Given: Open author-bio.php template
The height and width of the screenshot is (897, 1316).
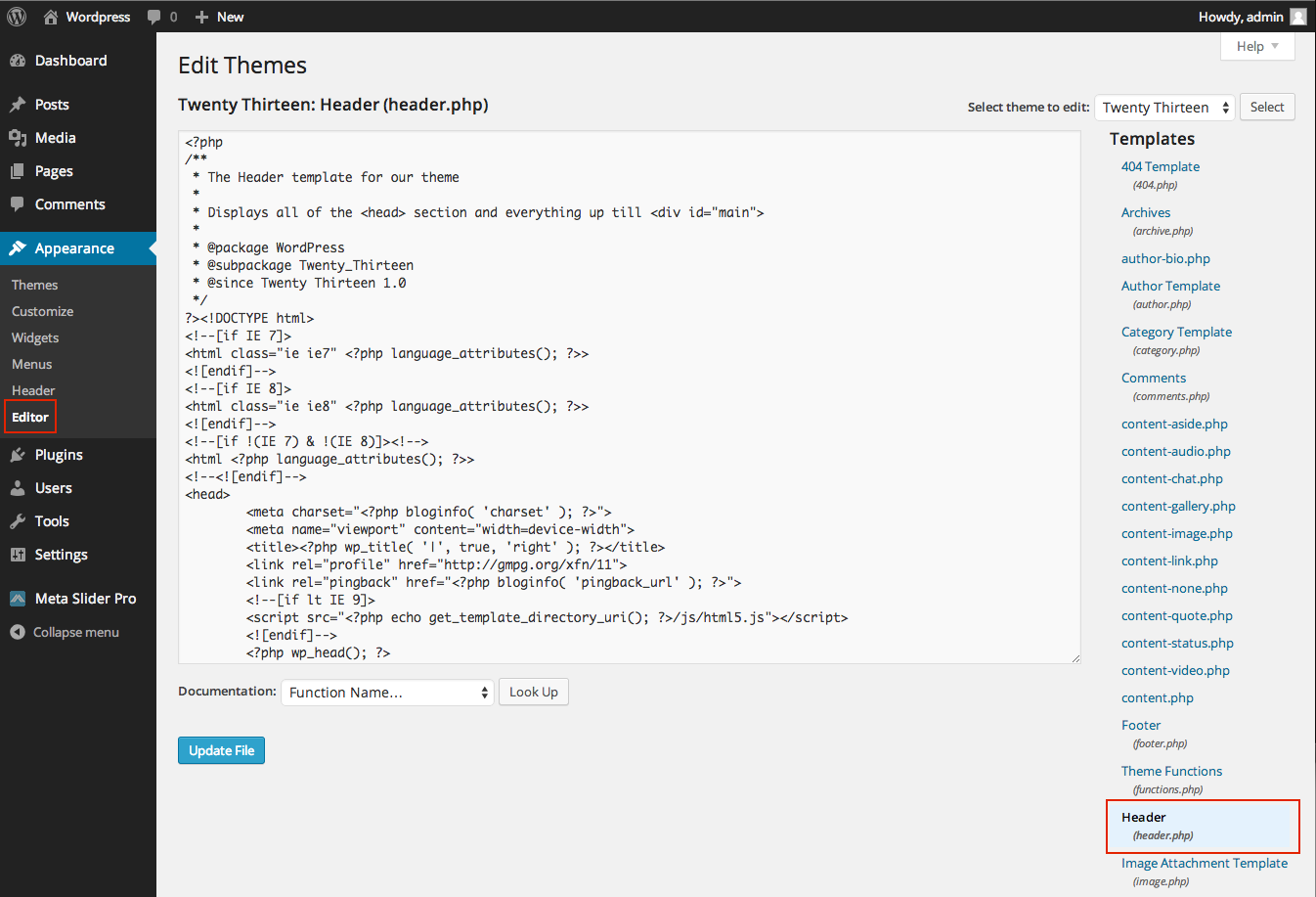Looking at the screenshot, I should (x=1165, y=258).
